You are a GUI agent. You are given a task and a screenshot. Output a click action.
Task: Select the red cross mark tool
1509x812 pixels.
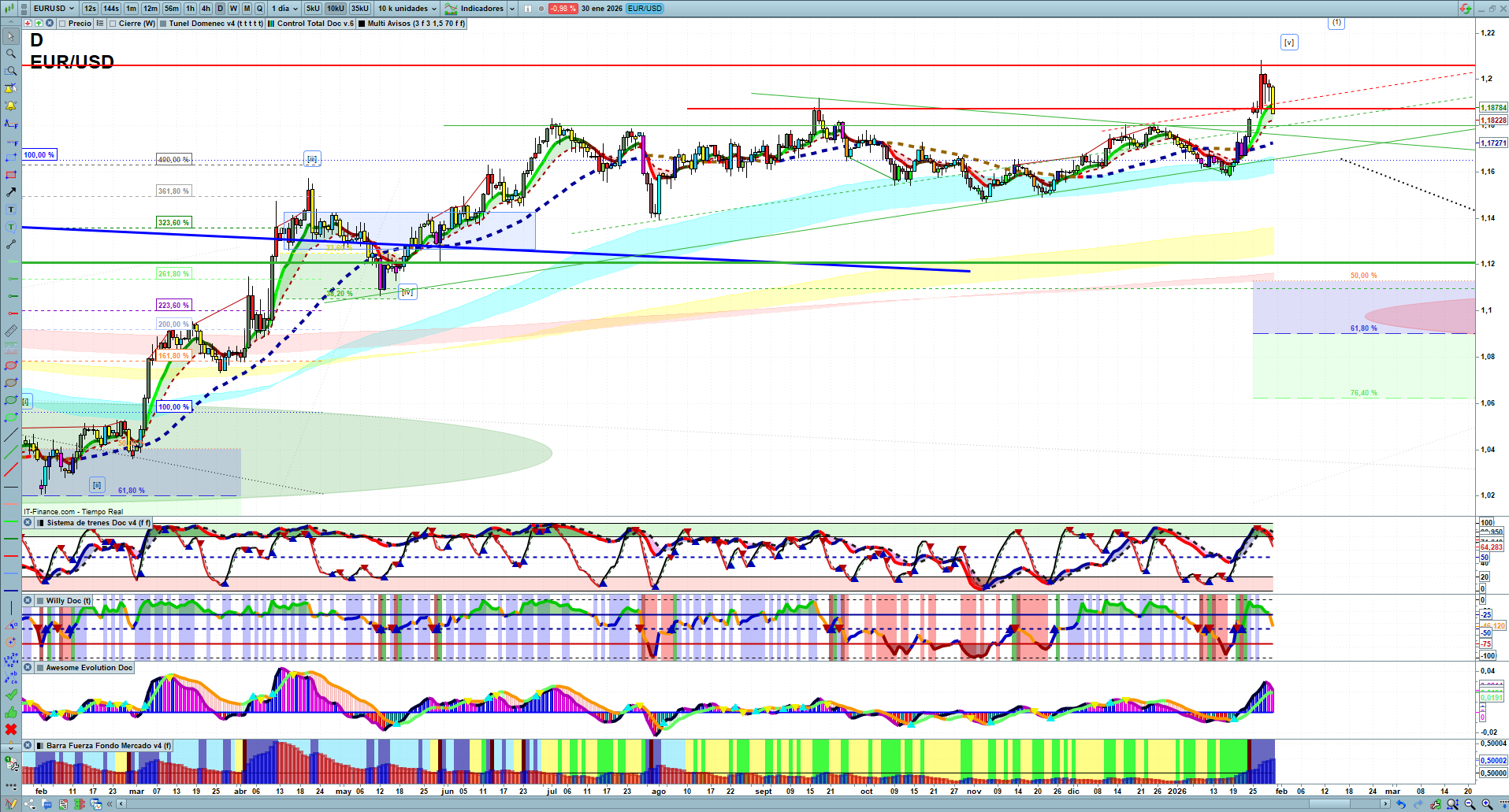[11, 729]
